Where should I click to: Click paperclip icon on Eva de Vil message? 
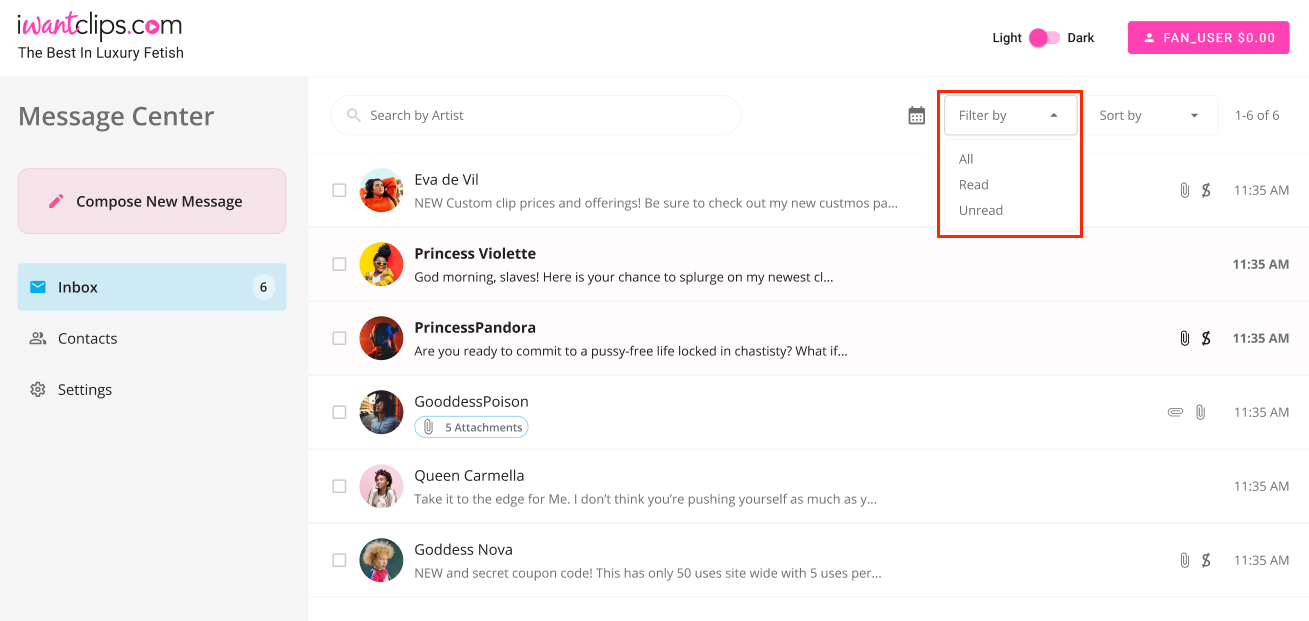[1184, 190]
